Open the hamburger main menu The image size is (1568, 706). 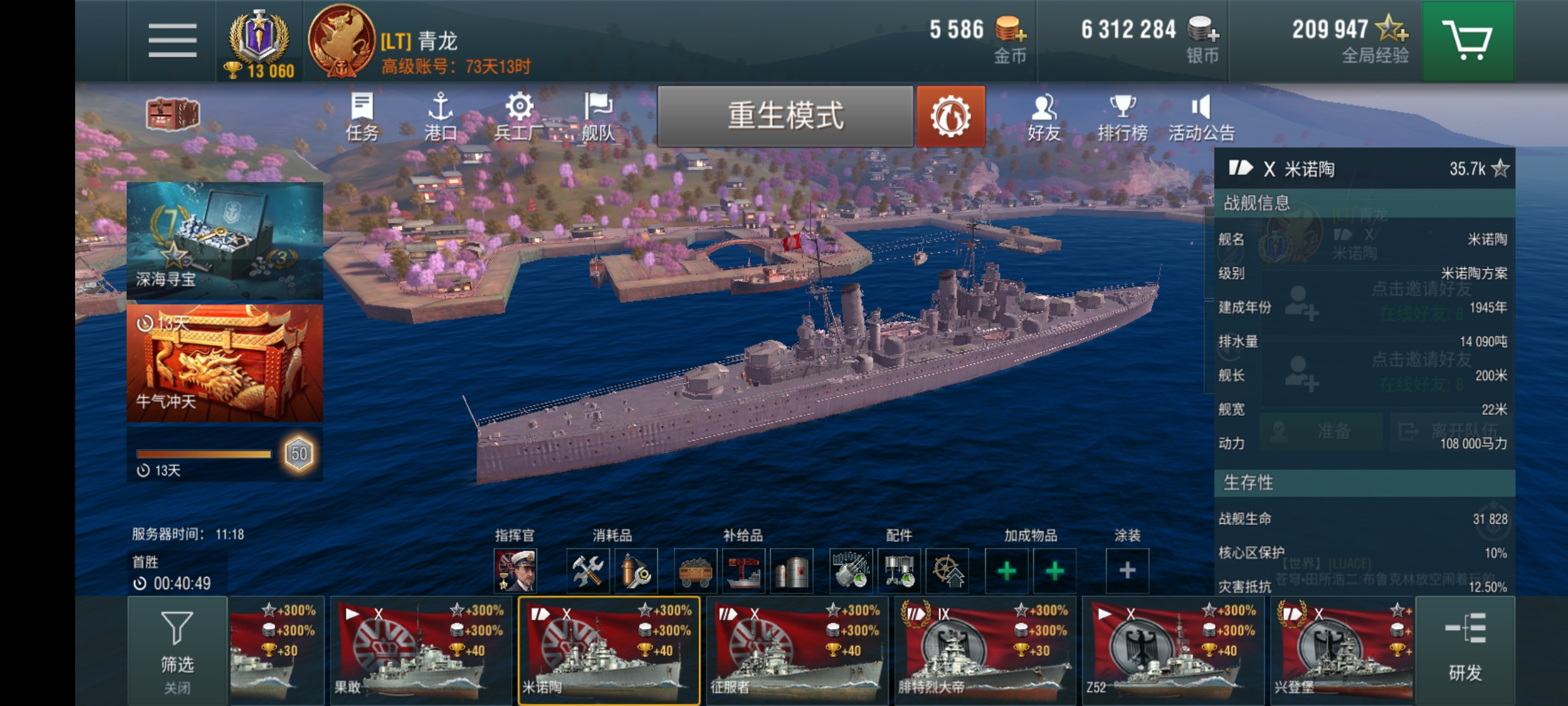click(x=172, y=41)
